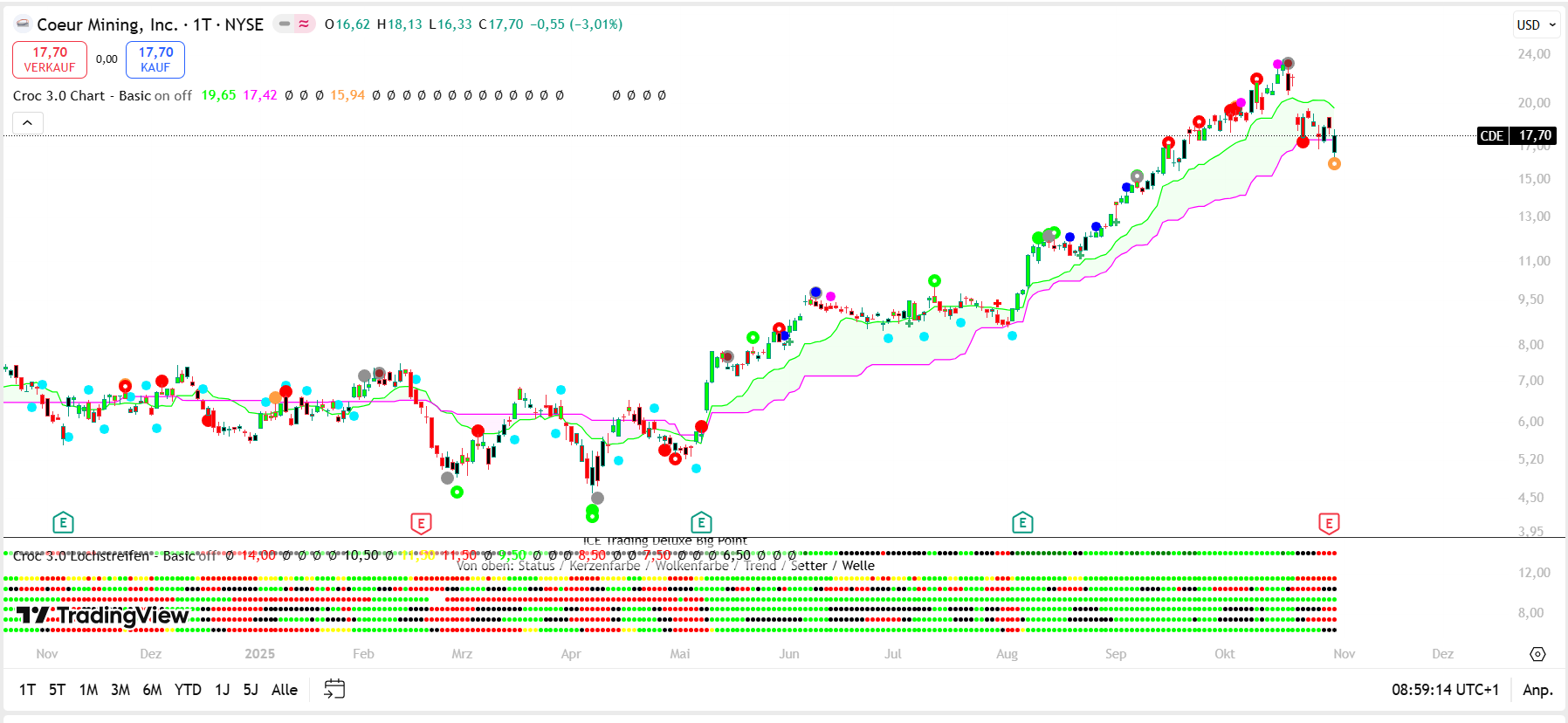Image resolution: width=1568 pixels, height=723 pixels.
Task: Click the TradingView logo on the chart
Action: [103, 616]
